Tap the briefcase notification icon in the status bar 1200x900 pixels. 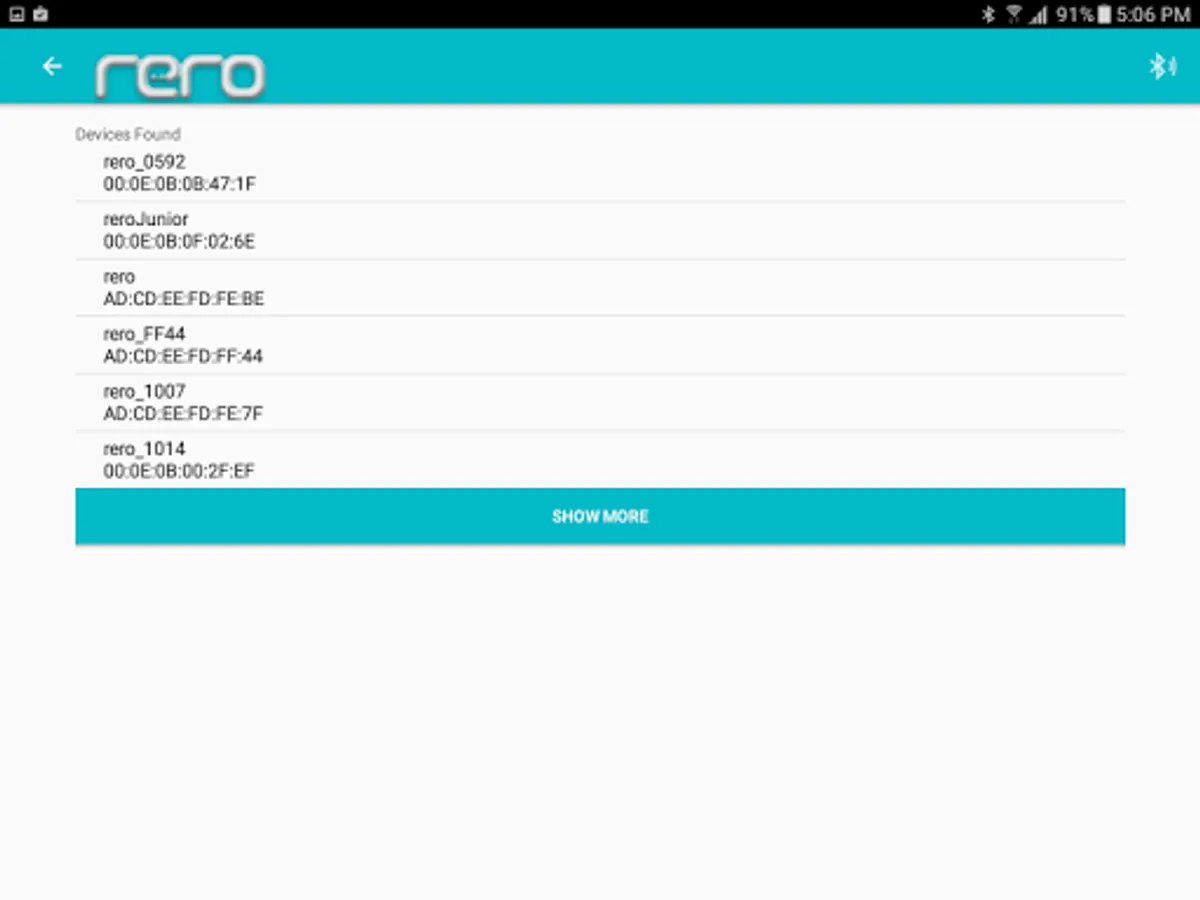(41, 14)
